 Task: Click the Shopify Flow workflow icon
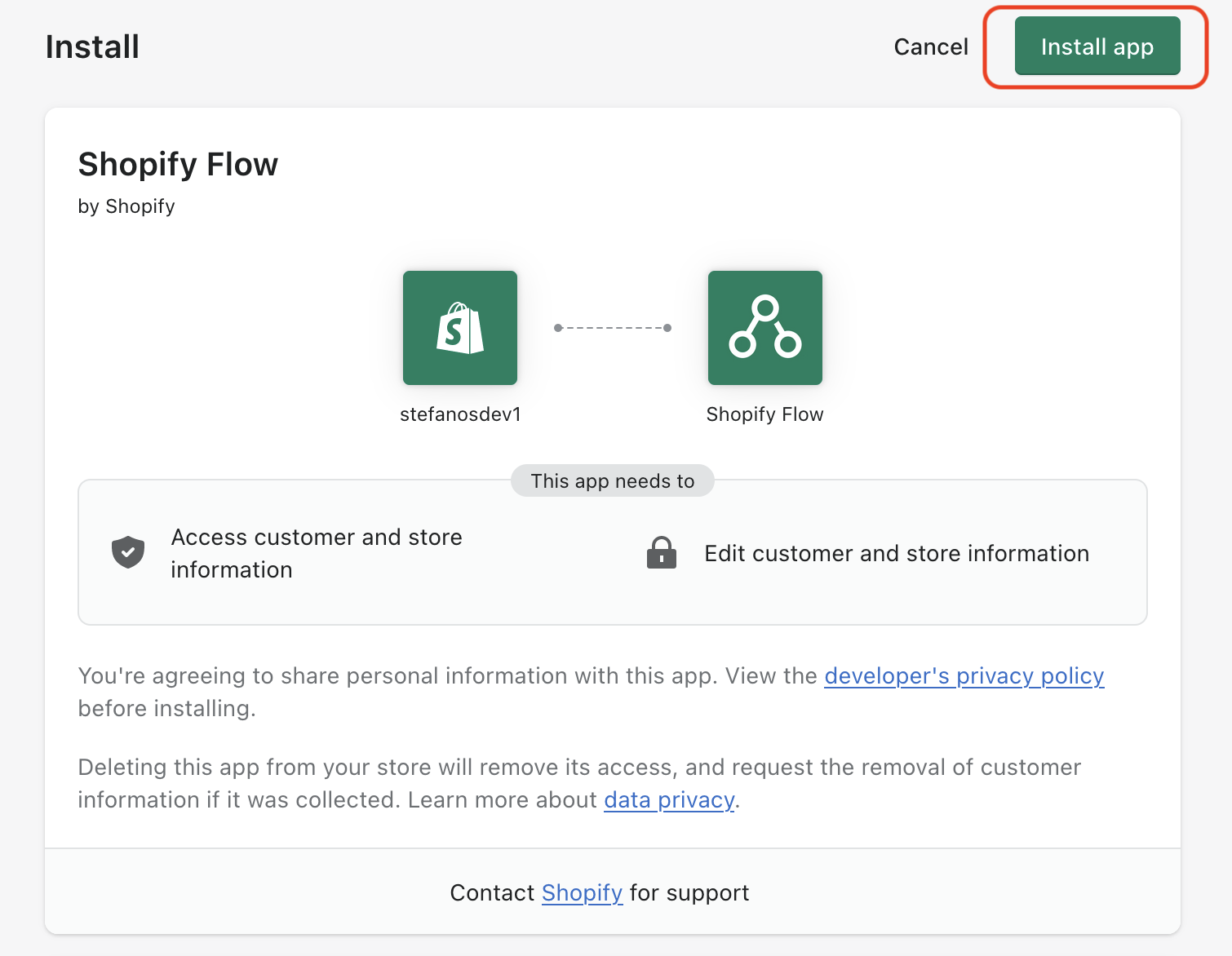point(764,328)
